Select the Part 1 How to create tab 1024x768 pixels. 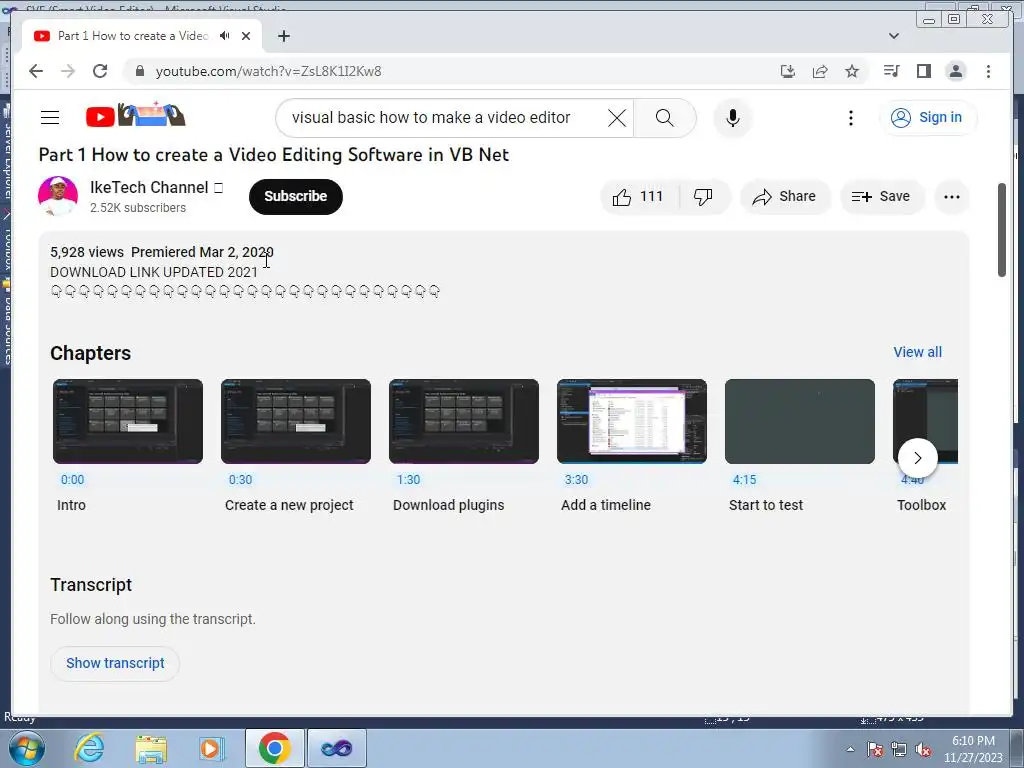tap(134, 36)
